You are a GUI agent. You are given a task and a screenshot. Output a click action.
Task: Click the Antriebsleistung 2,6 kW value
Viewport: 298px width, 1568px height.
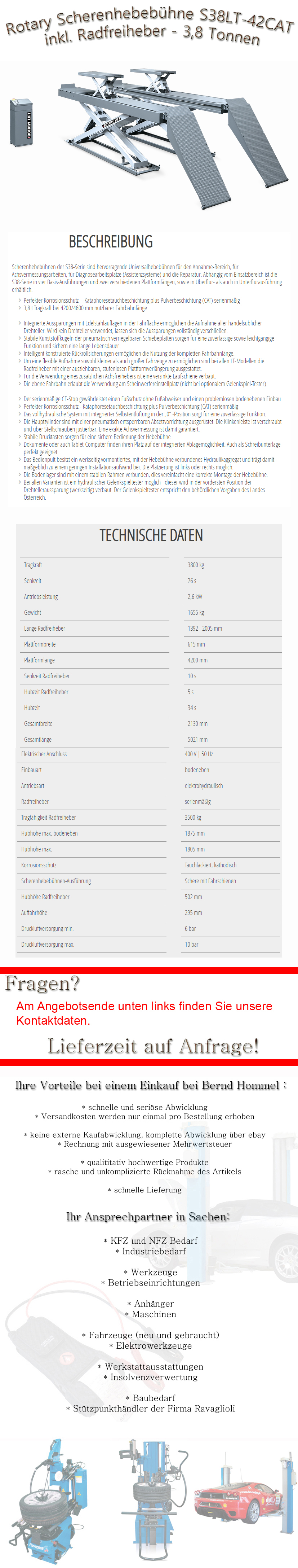(x=195, y=596)
